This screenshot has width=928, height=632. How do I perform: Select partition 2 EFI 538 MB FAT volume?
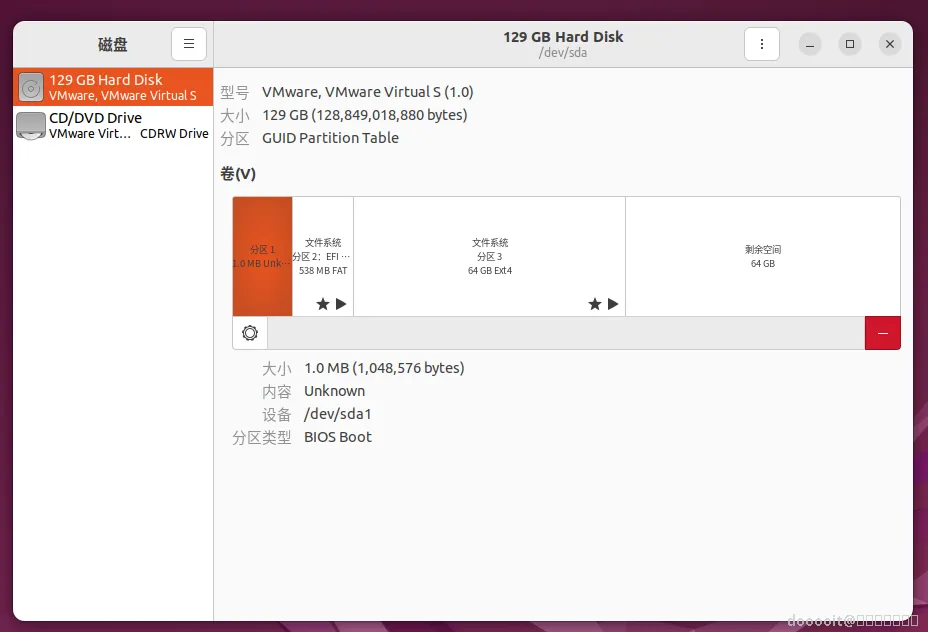tap(323, 256)
